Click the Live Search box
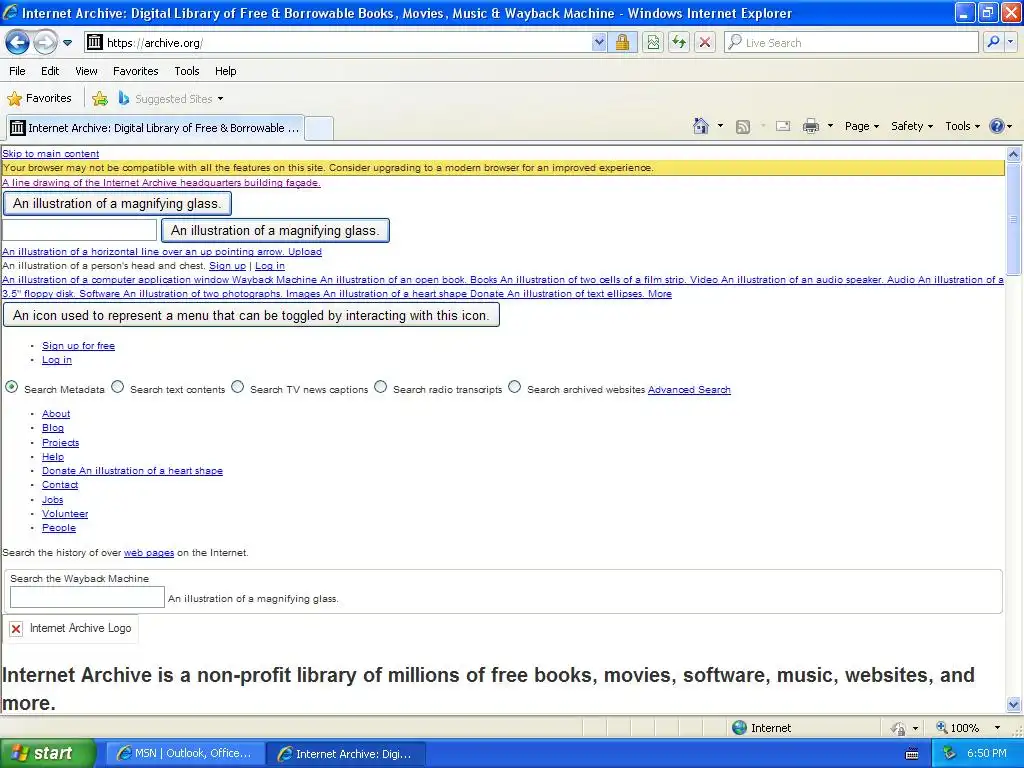This screenshot has width=1024, height=768. coord(852,42)
